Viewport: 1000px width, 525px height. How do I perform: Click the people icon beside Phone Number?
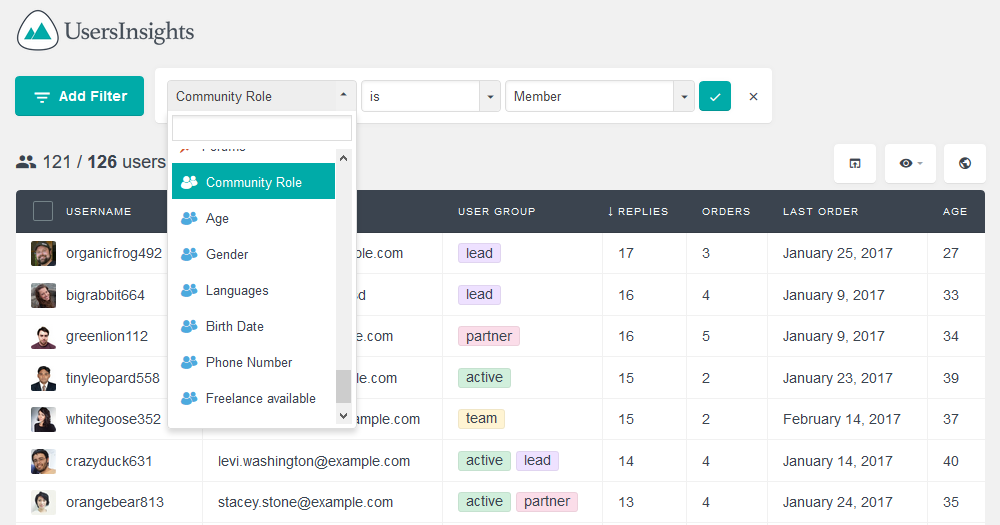(x=189, y=362)
